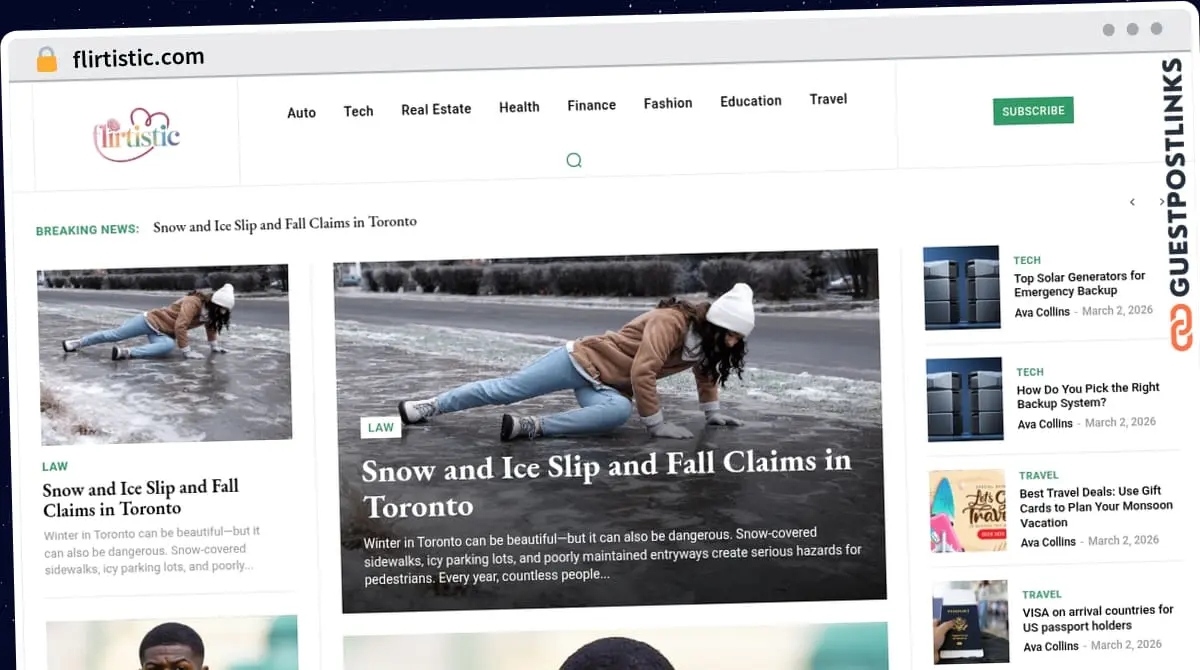Screen dimensions: 1200x670
Task: Open the Fashion menu item
Action: tap(668, 103)
